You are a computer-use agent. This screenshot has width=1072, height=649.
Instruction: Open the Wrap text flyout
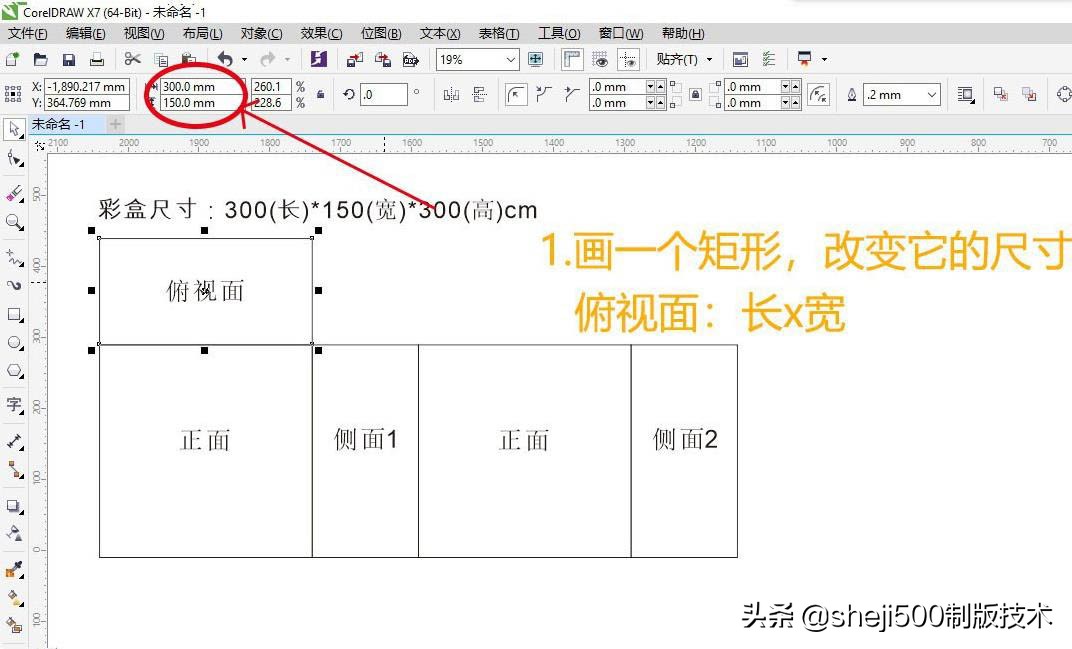tap(965, 94)
